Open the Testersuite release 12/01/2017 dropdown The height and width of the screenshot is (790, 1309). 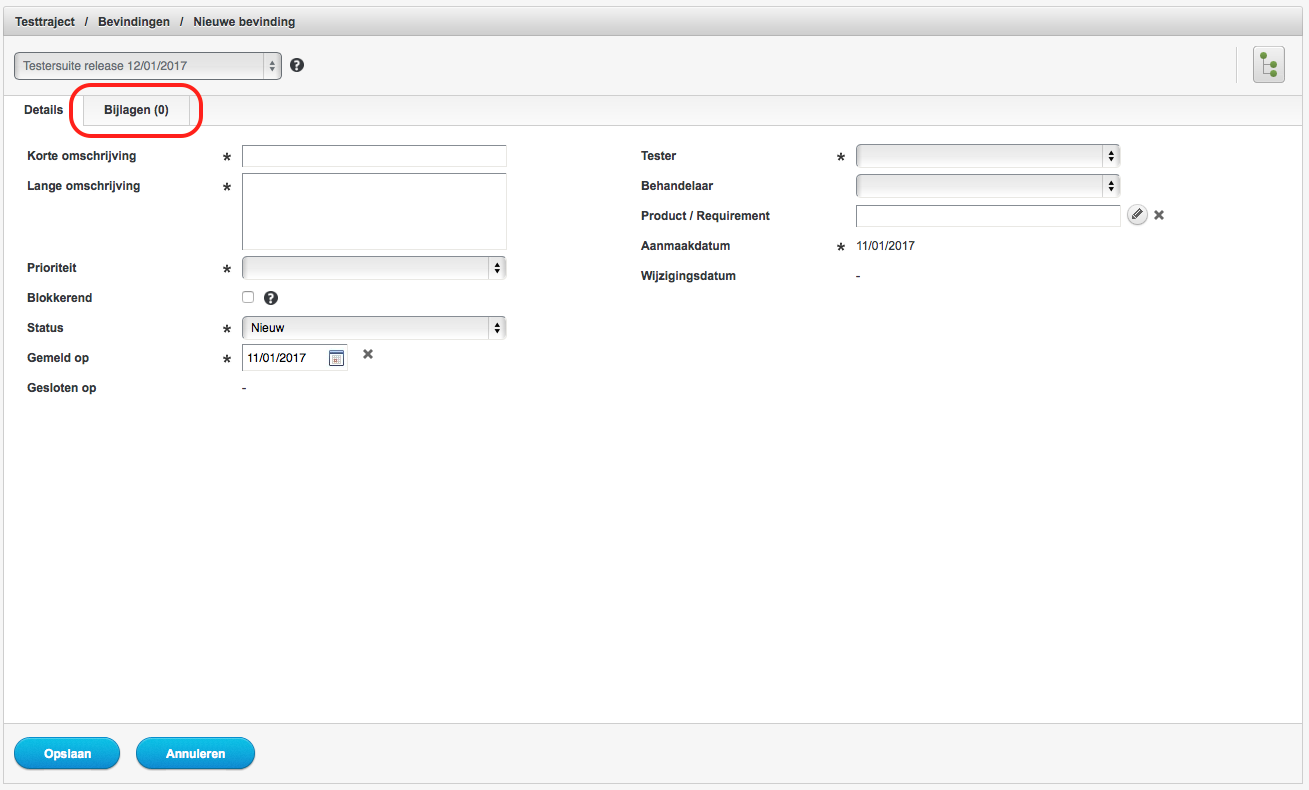(148, 66)
